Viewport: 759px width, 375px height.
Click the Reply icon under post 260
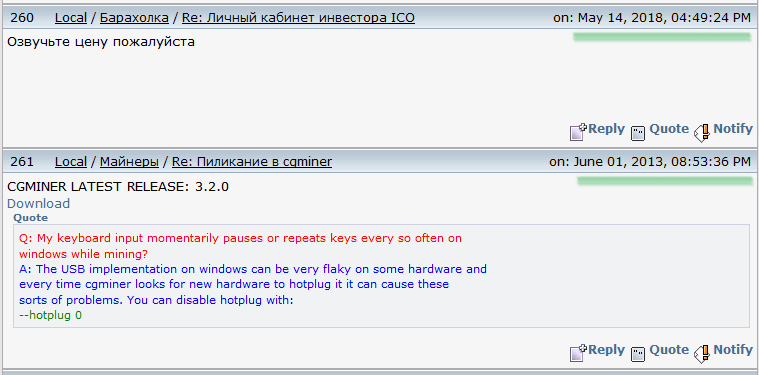[x=578, y=132]
